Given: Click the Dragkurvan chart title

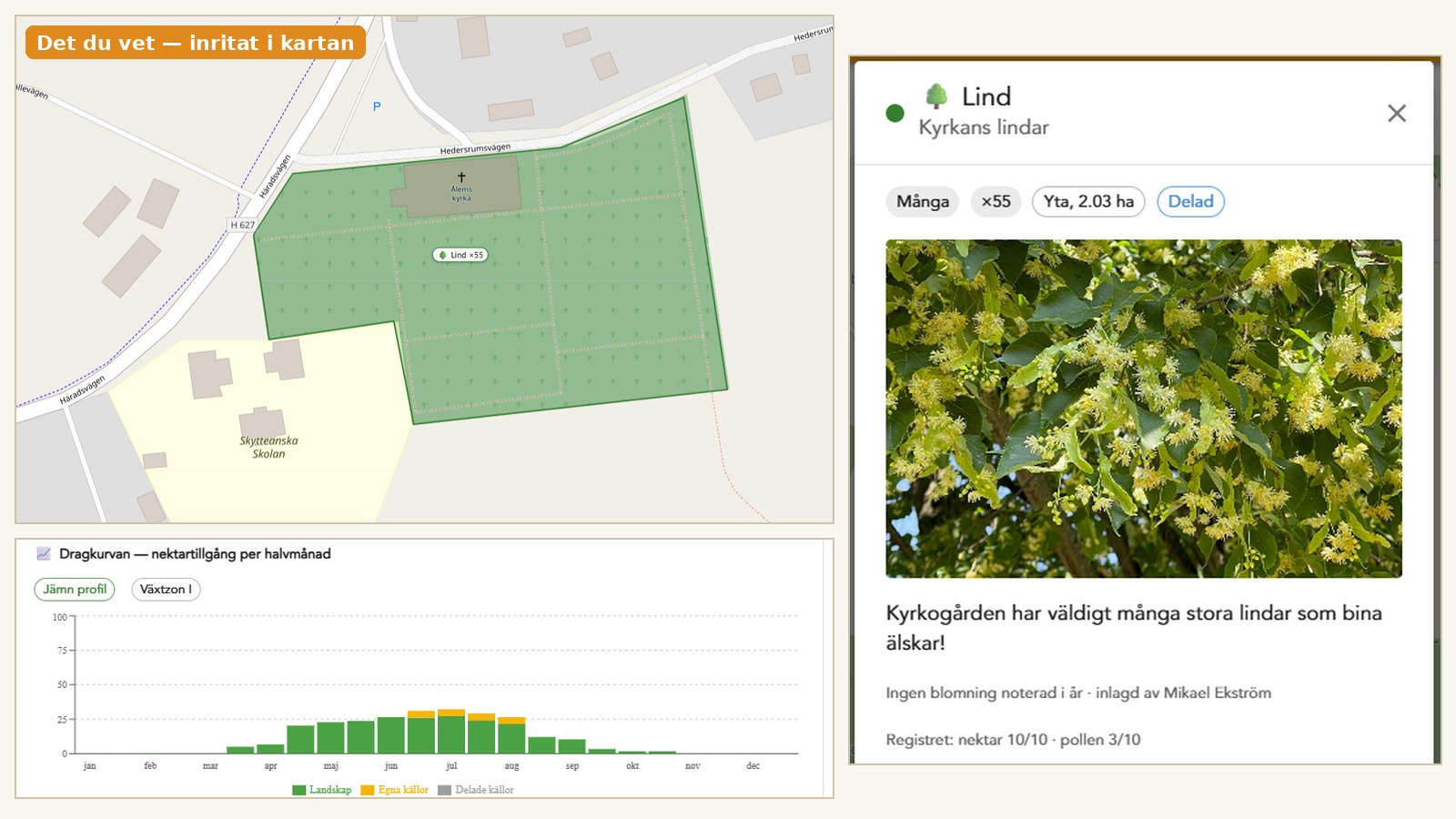Looking at the screenshot, I should (195, 553).
